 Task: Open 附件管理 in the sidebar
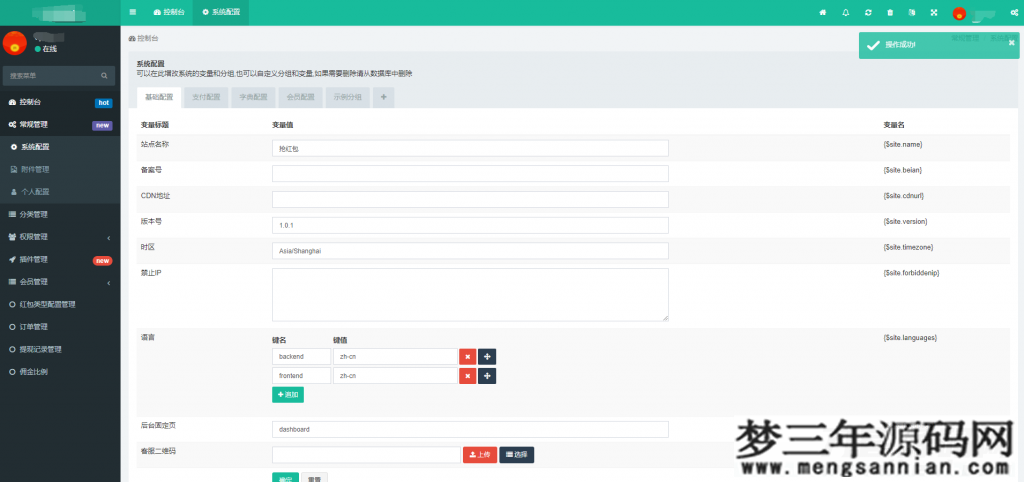(60, 170)
